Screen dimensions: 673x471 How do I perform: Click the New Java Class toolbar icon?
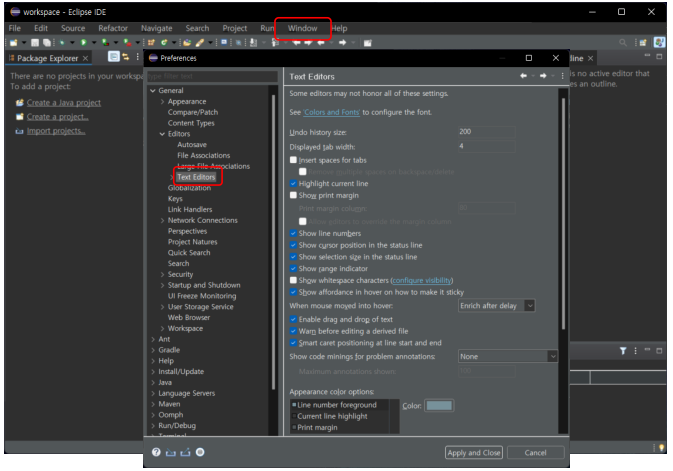tap(164, 43)
